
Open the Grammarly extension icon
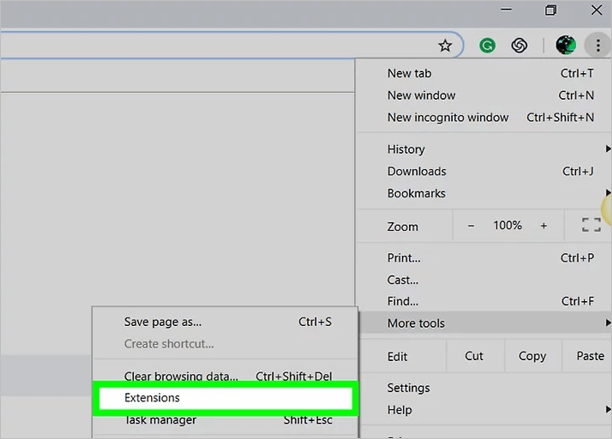click(487, 45)
